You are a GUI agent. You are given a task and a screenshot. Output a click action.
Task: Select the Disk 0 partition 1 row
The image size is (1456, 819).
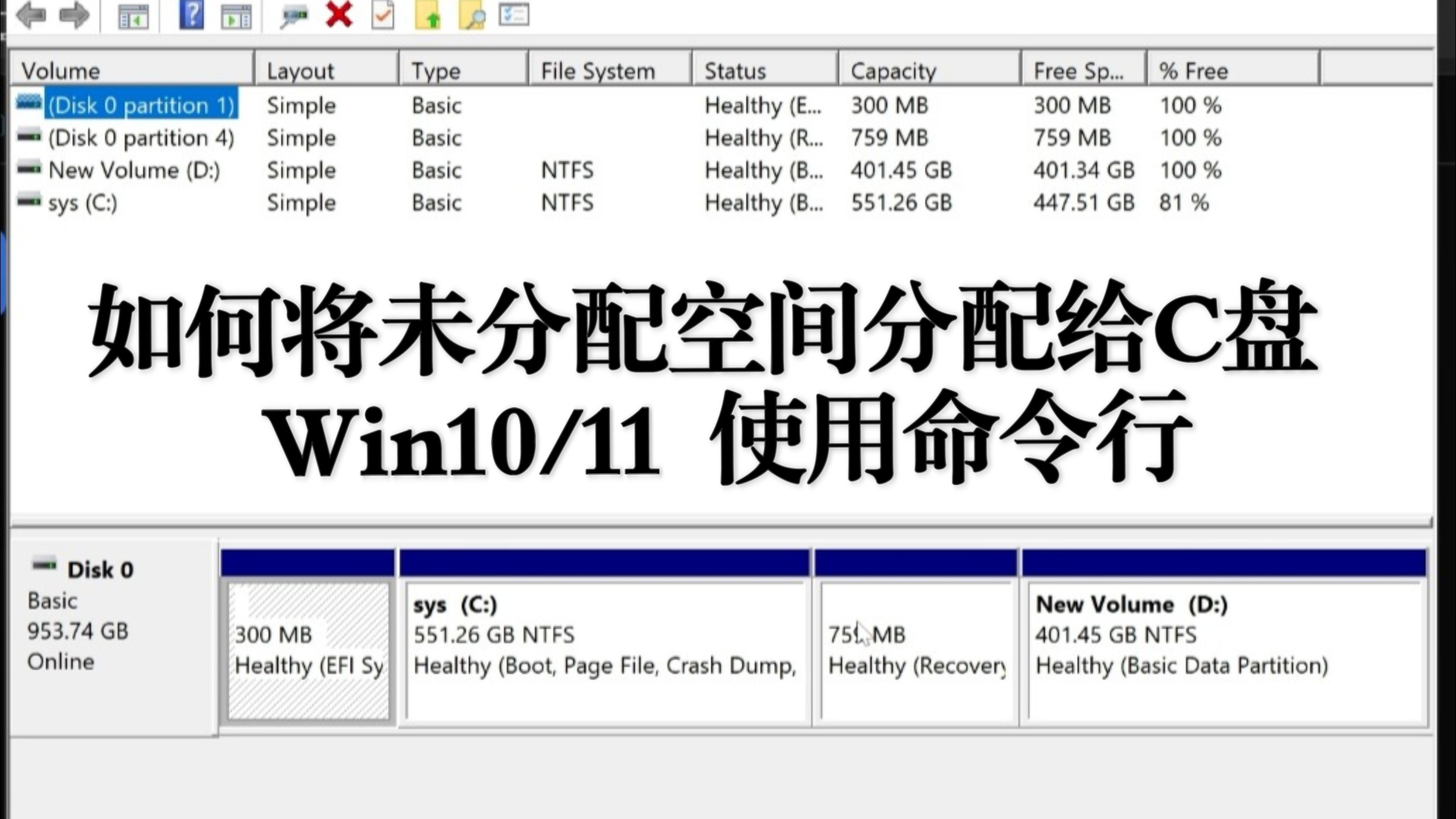click(141, 105)
